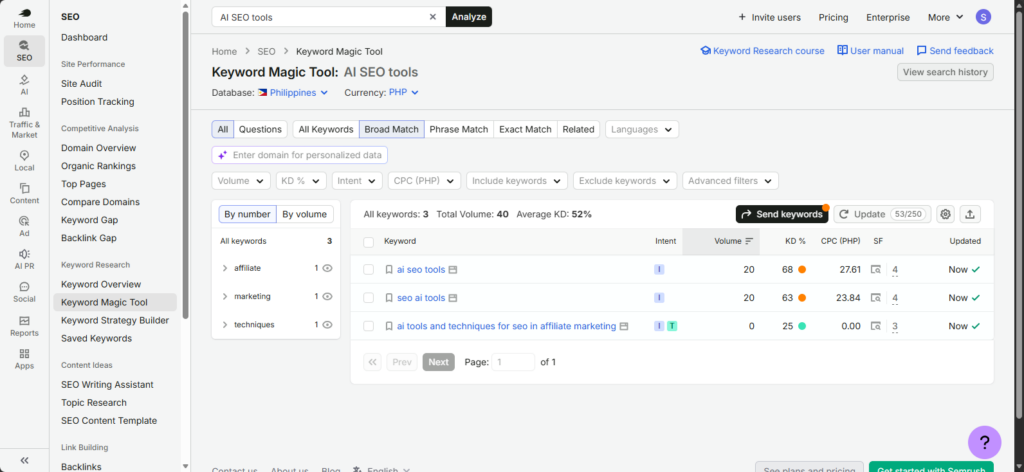Screen dimensions: 1024x472
Task: Click the sidebar vertical scrollbar
Action: click(x=185, y=163)
